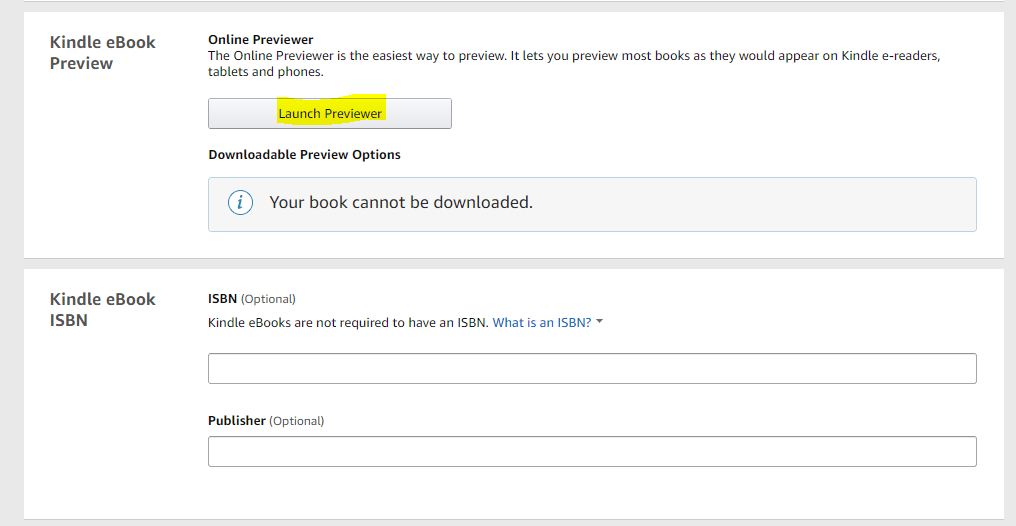Click the bold 'Publisher' field label

237,421
